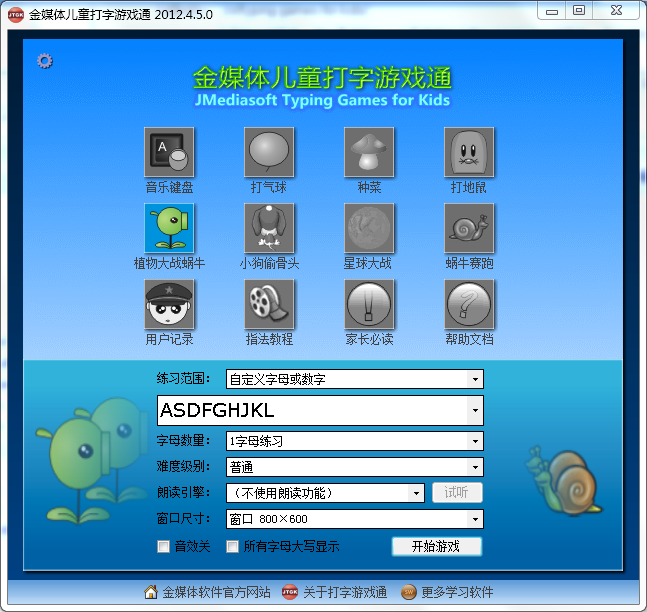Click the red JTGK icon in footer
The height and width of the screenshot is (612, 647).
click(x=290, y=592)
